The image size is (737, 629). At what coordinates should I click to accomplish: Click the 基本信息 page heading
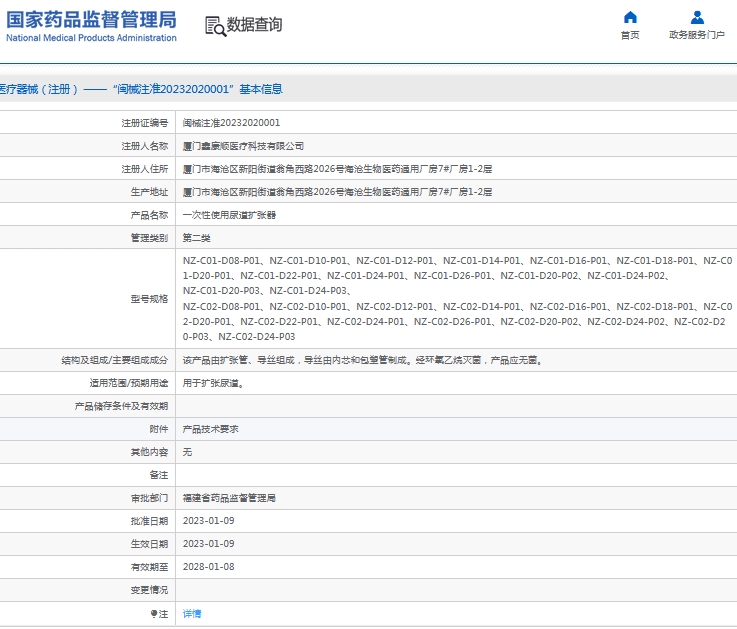[x=261, y=89]
